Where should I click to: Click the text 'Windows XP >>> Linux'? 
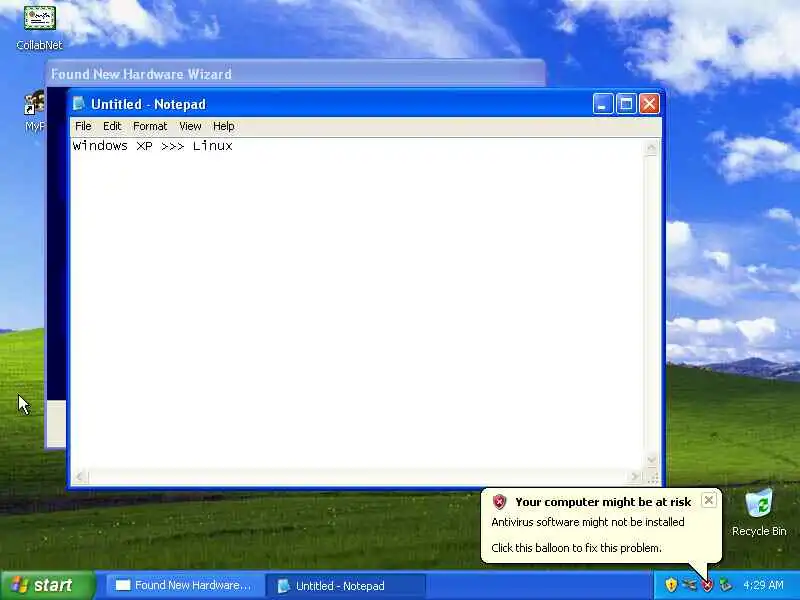[153, 146]
